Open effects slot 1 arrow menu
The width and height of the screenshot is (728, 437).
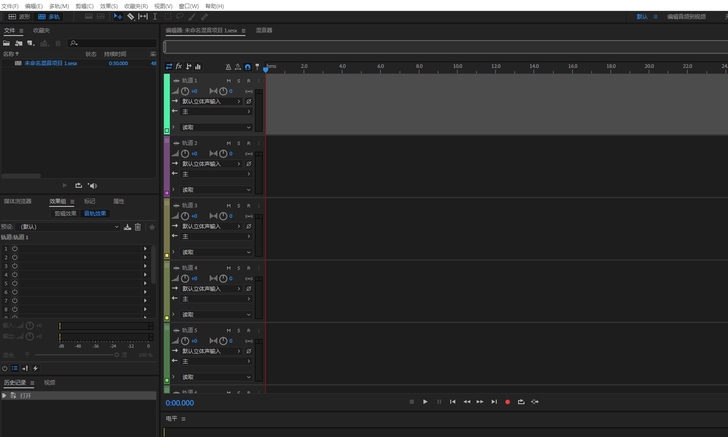tap(145, 249)
